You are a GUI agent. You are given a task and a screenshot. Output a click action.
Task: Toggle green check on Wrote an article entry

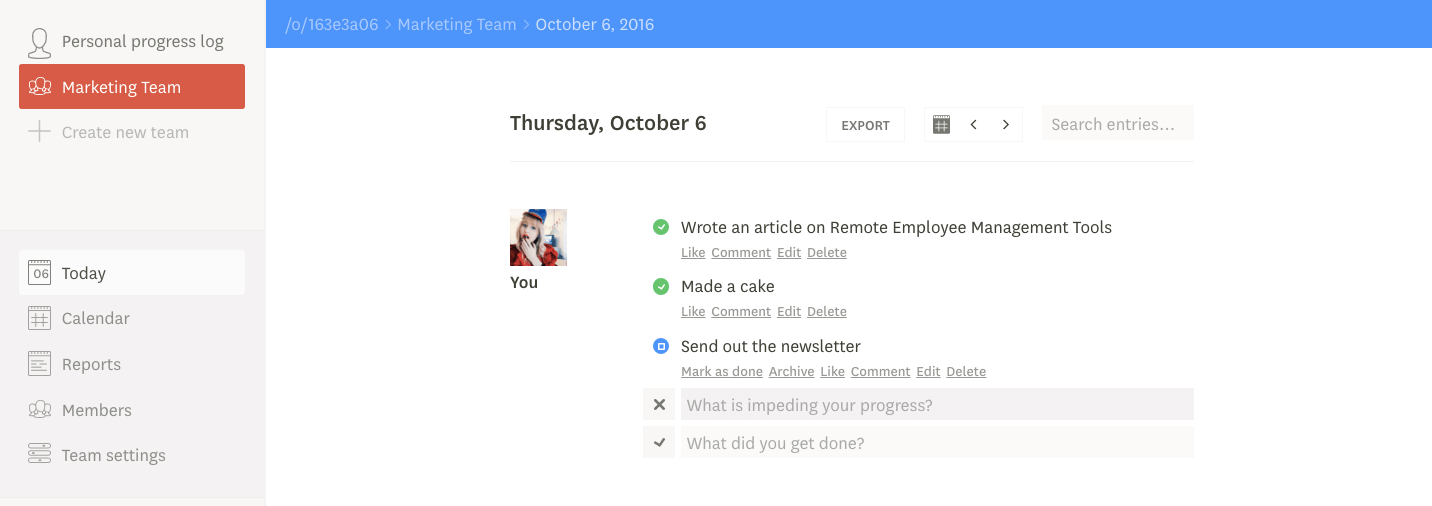tap(661, 227)
